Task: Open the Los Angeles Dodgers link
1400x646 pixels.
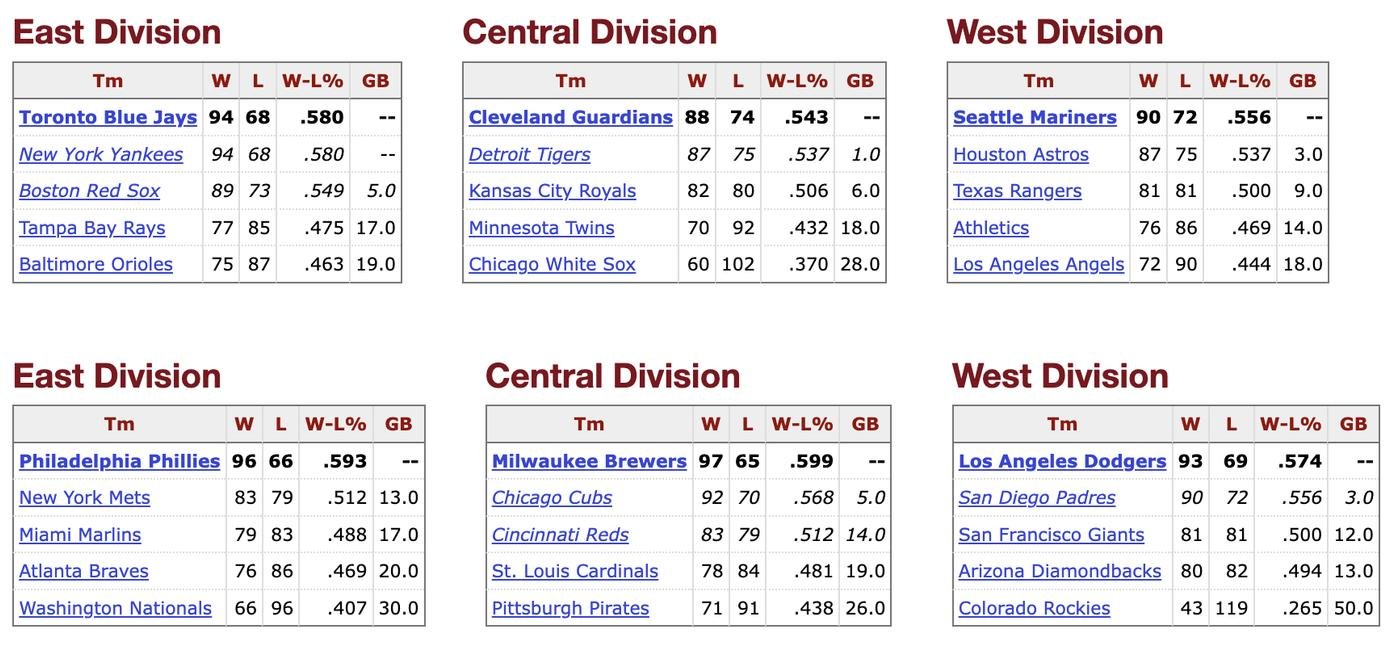Action: (x=1062, y=461)
